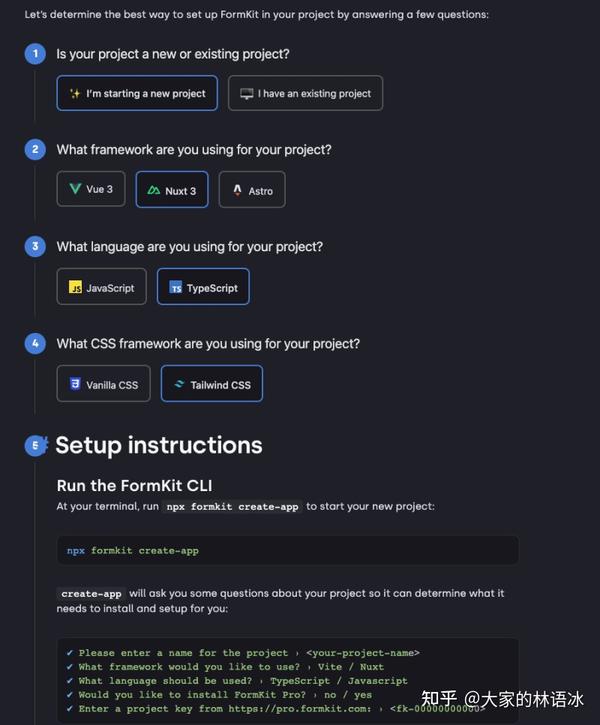Click the blue TS logo icon
Screen dimensions: 600x725
point(176,287)
